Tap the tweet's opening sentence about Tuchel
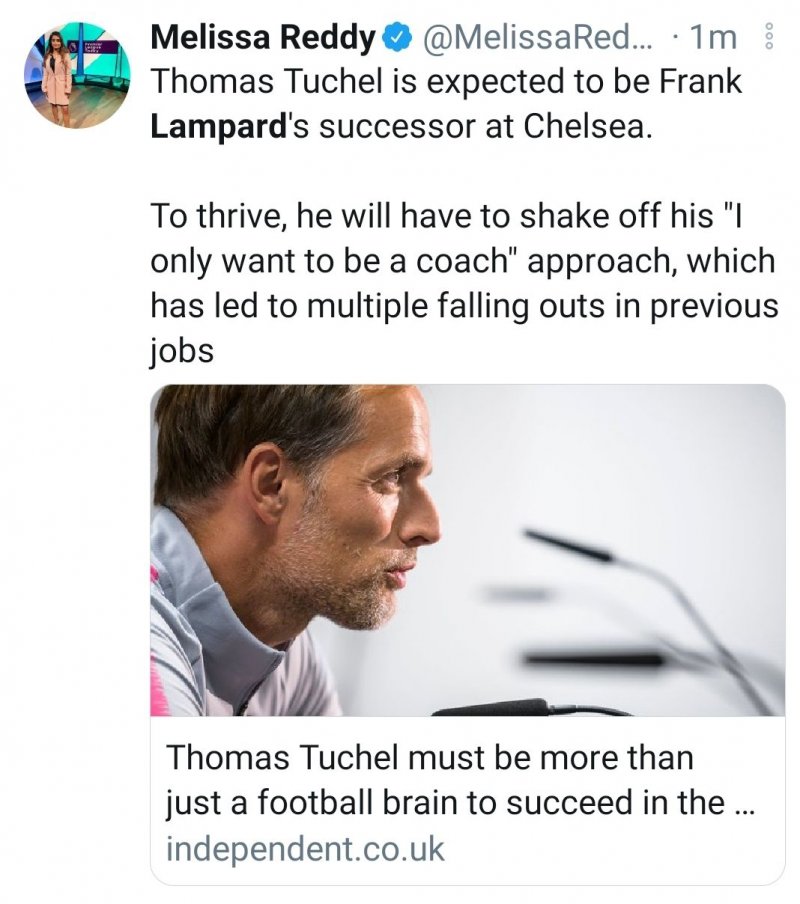 click(446, 84)
